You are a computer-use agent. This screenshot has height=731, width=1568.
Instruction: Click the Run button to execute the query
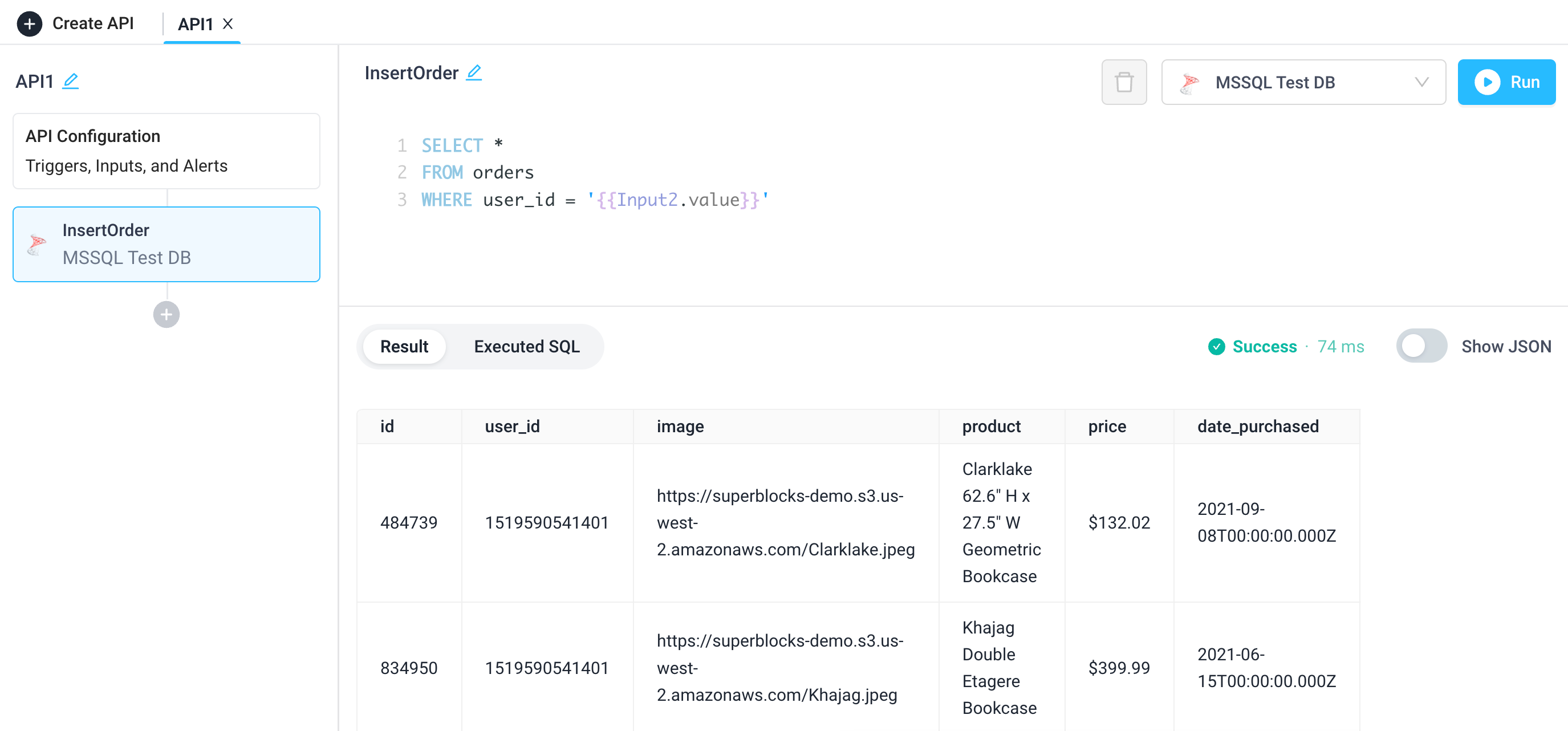point(1507,82)
